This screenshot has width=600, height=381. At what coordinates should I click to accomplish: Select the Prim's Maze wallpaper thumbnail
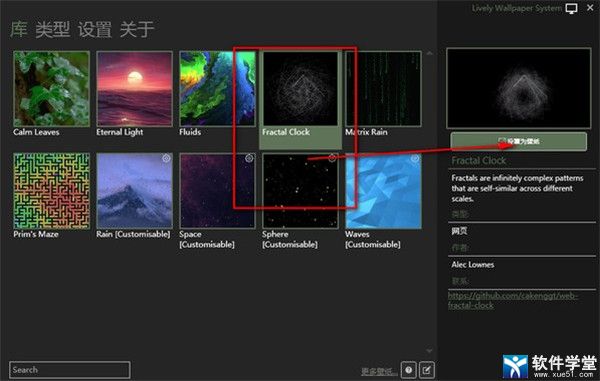click(52, 191)
